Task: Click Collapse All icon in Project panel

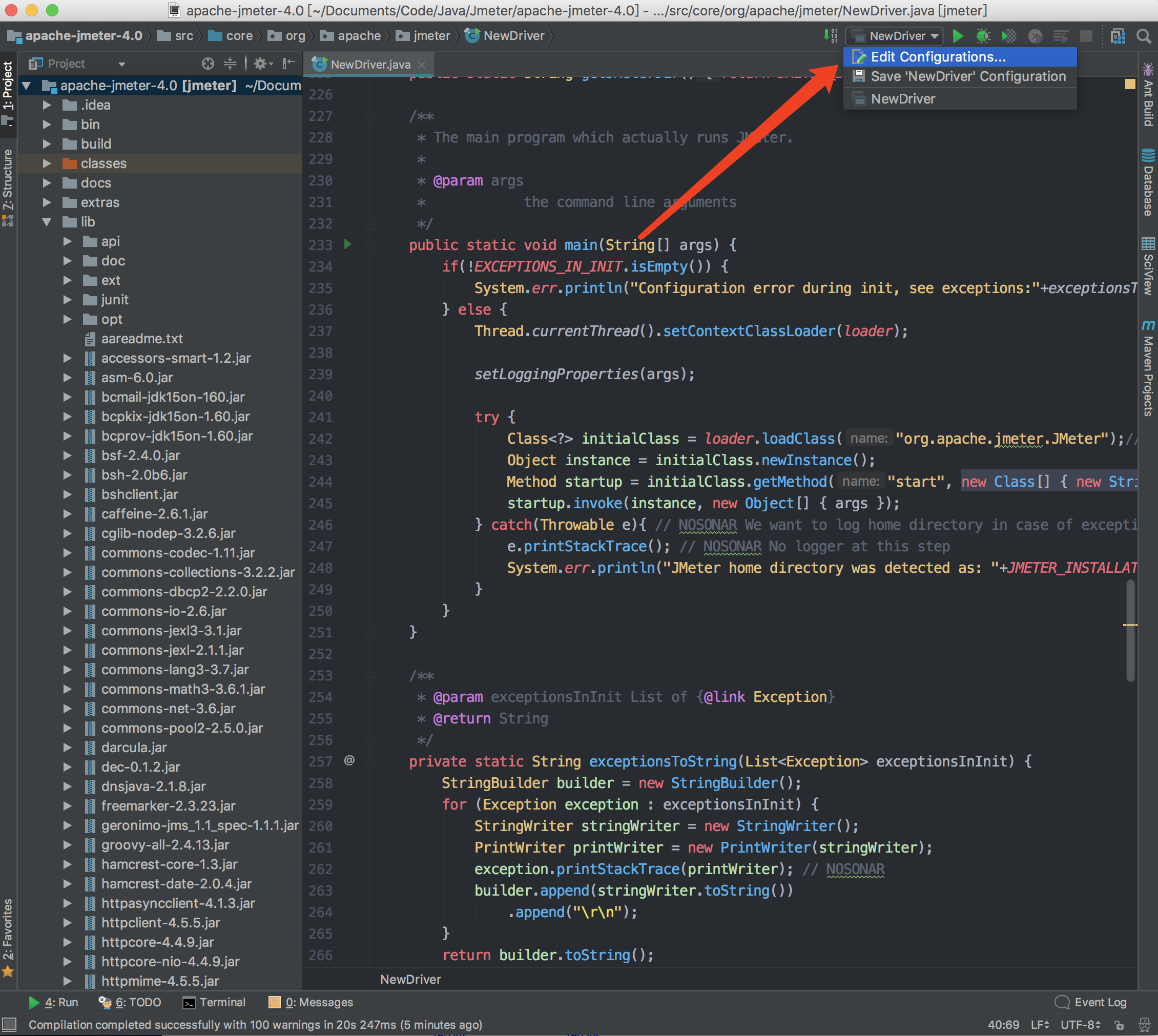Action: (230, 63)
